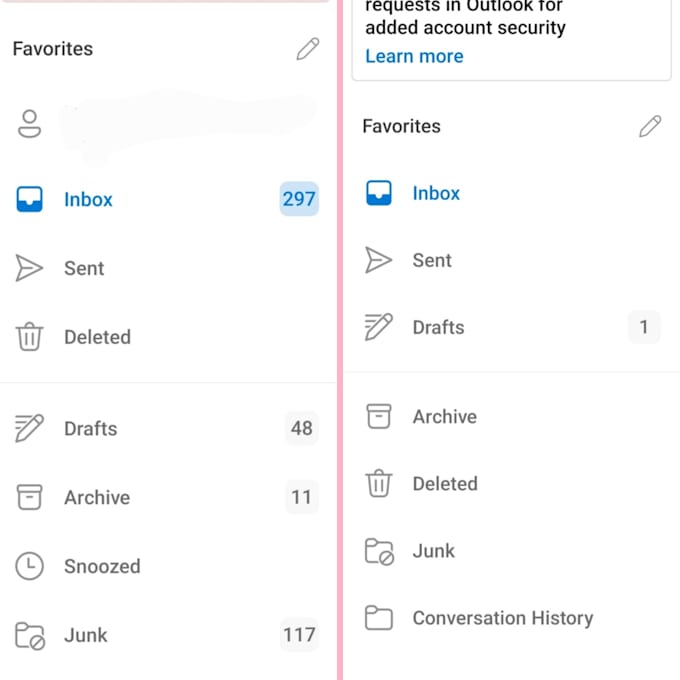Open Junk folder with 117 items
The height and width of the screenshot is (680, 680).
(x=168, y=635)
